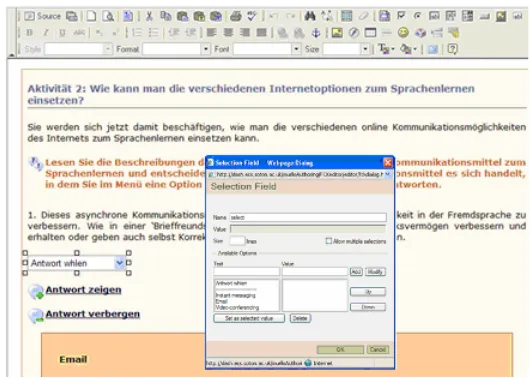Insert a bulleted list

[x=153, y=33]
